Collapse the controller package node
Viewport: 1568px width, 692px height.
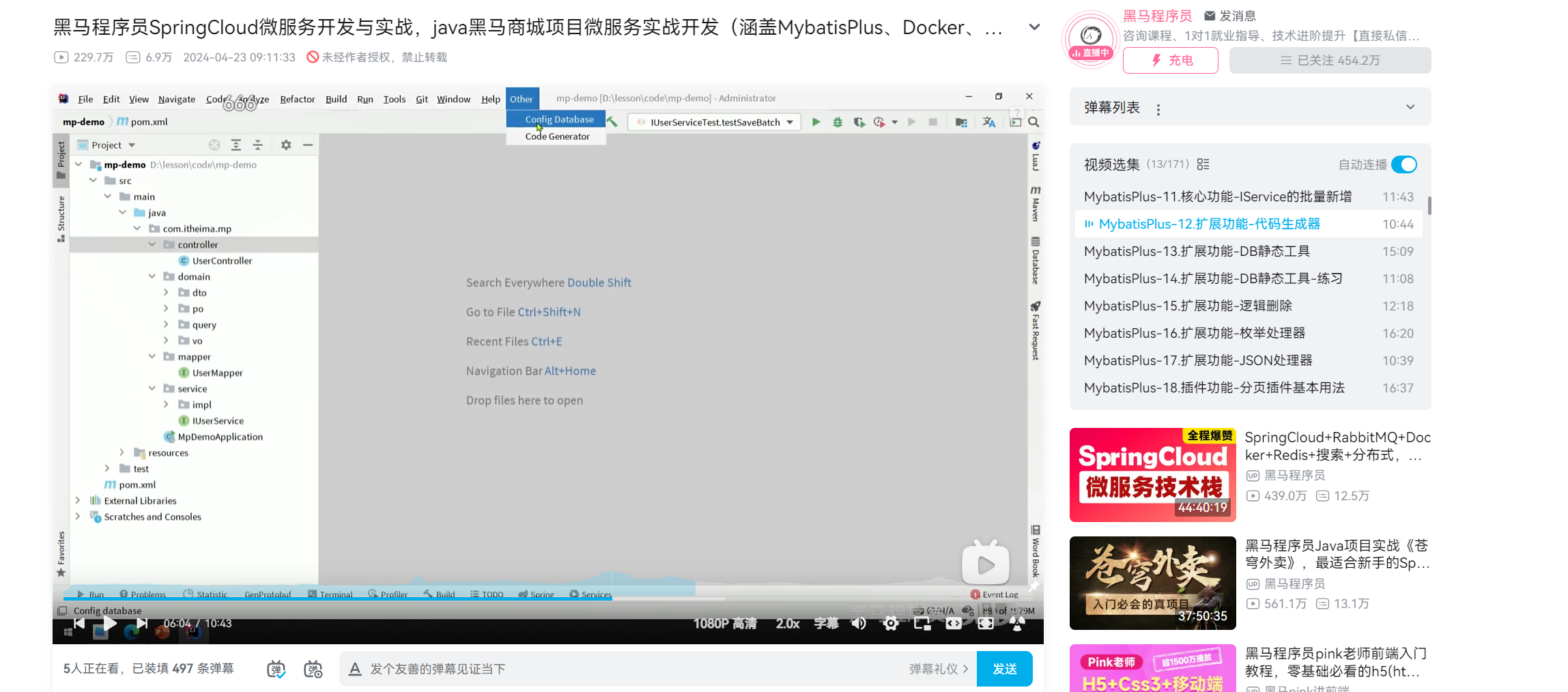(x=152, y=244)
